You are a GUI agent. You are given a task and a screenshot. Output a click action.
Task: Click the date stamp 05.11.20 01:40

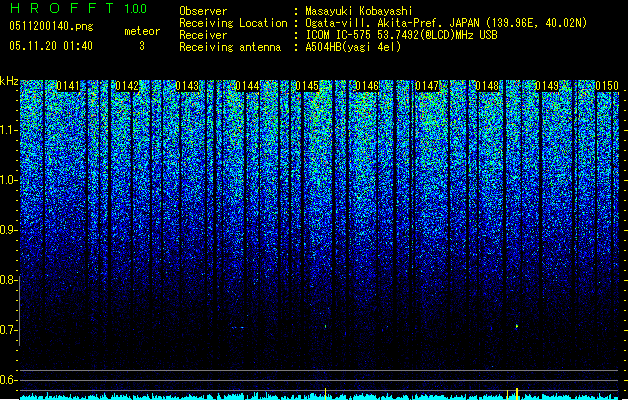click(51, 46)
